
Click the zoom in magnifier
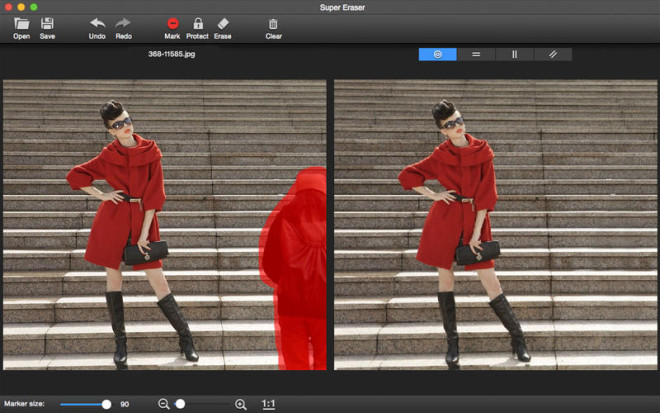tap(240, 404)
